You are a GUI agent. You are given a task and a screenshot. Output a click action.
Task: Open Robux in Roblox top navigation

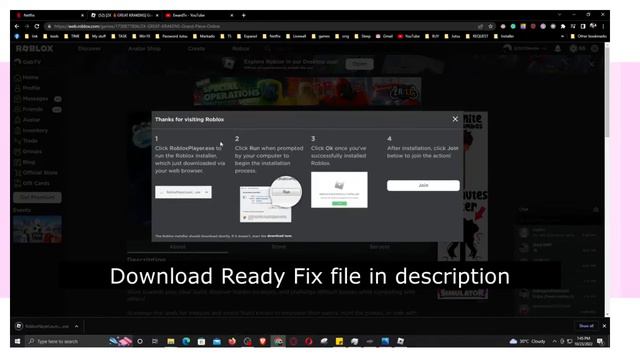[240, 49]
